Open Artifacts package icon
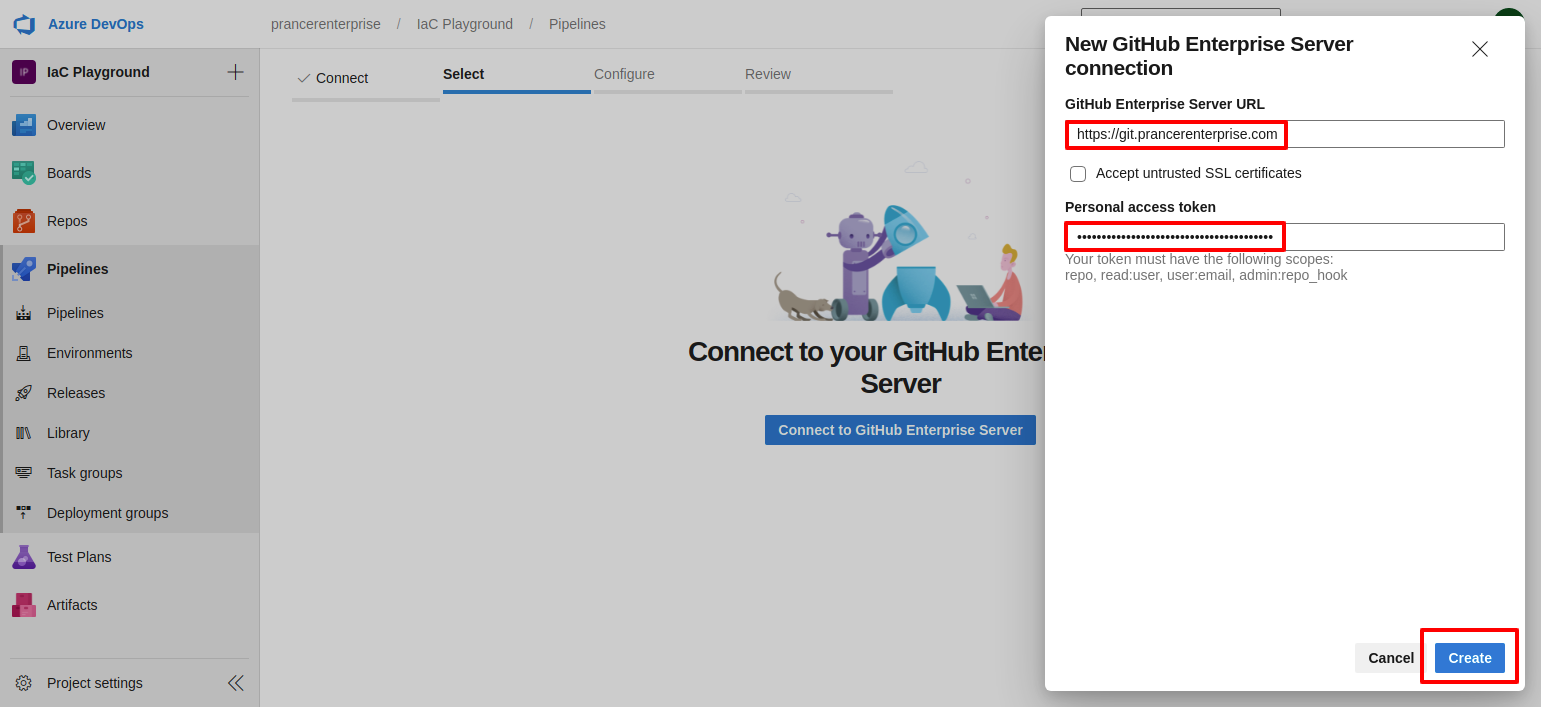1541x707 pixels. click(24, 605)
